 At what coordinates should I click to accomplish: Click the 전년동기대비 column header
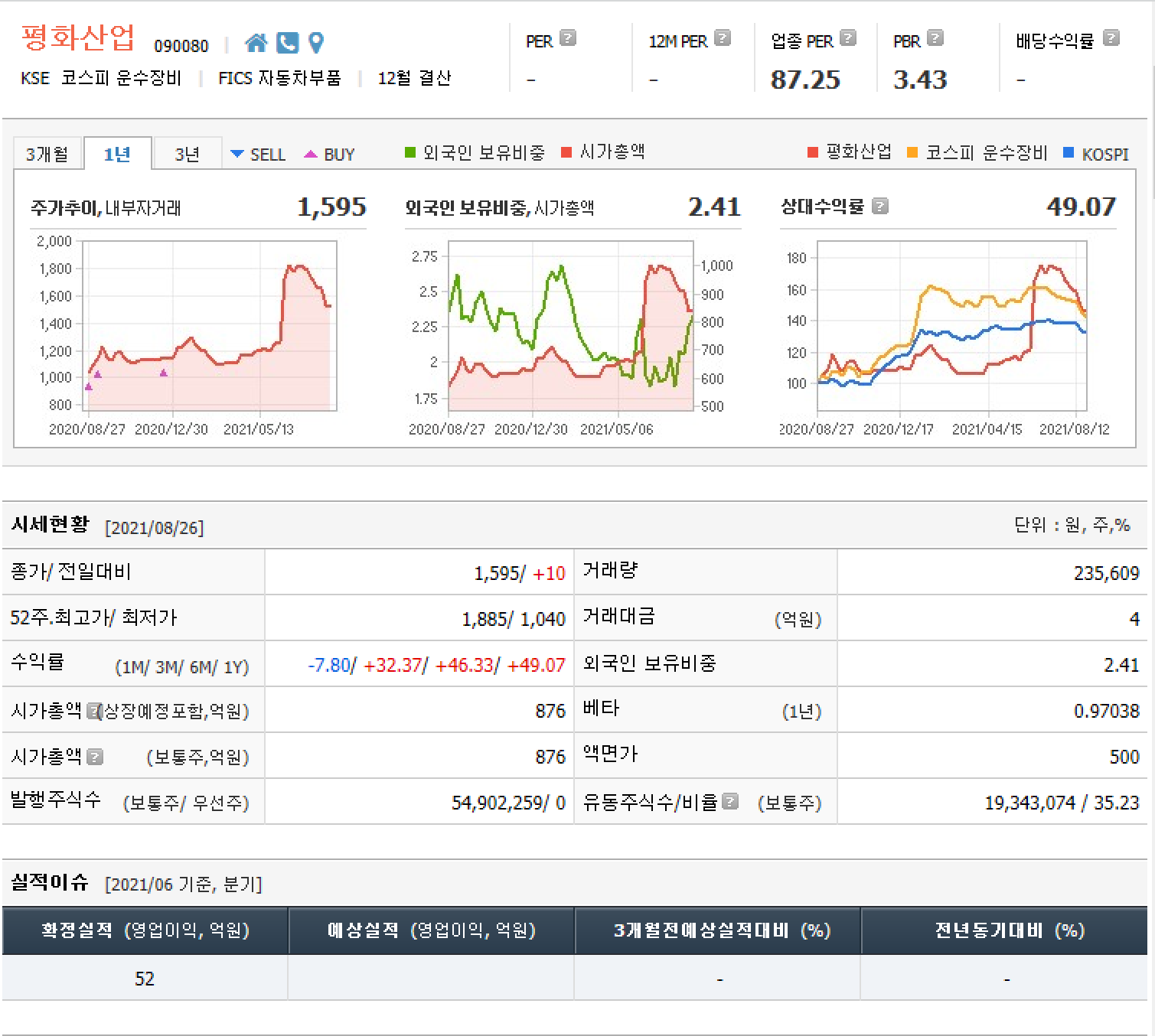[1004, 930]
